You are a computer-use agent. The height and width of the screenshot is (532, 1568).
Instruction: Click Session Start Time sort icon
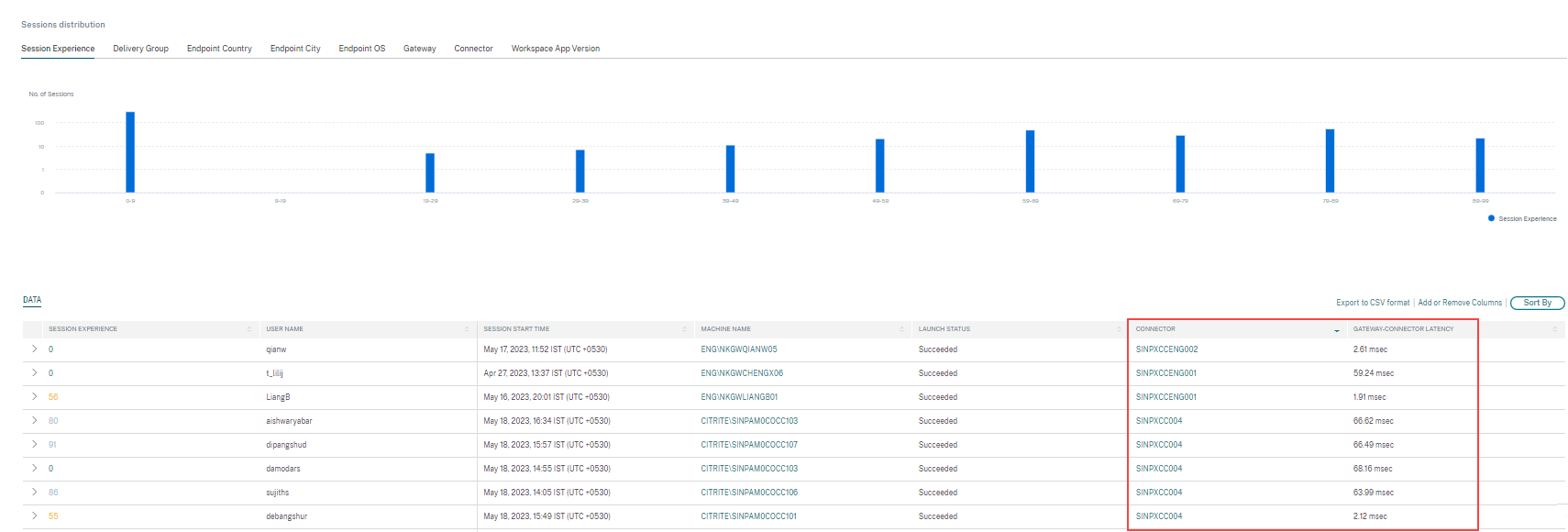click(x=684, y=329)
